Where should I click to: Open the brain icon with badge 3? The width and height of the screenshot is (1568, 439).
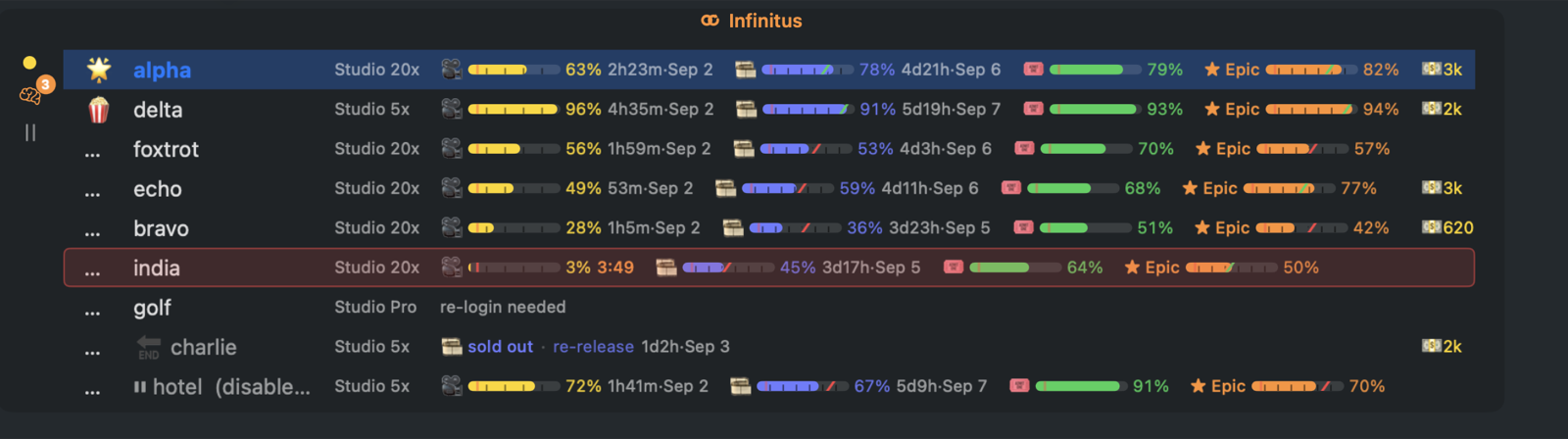pyautogui.click(x=31, y=95)
